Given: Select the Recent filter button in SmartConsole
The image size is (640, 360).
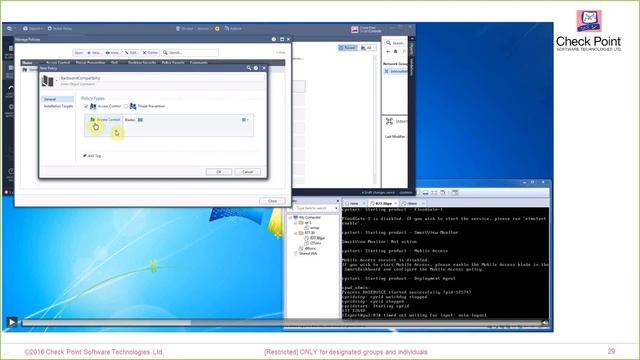Looking at the screenshot, I should 347,48.
